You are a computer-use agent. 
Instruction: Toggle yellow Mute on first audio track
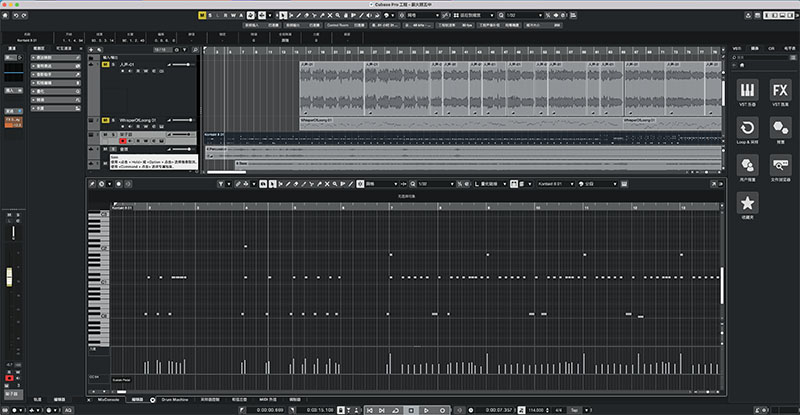[x=106, y=64]
